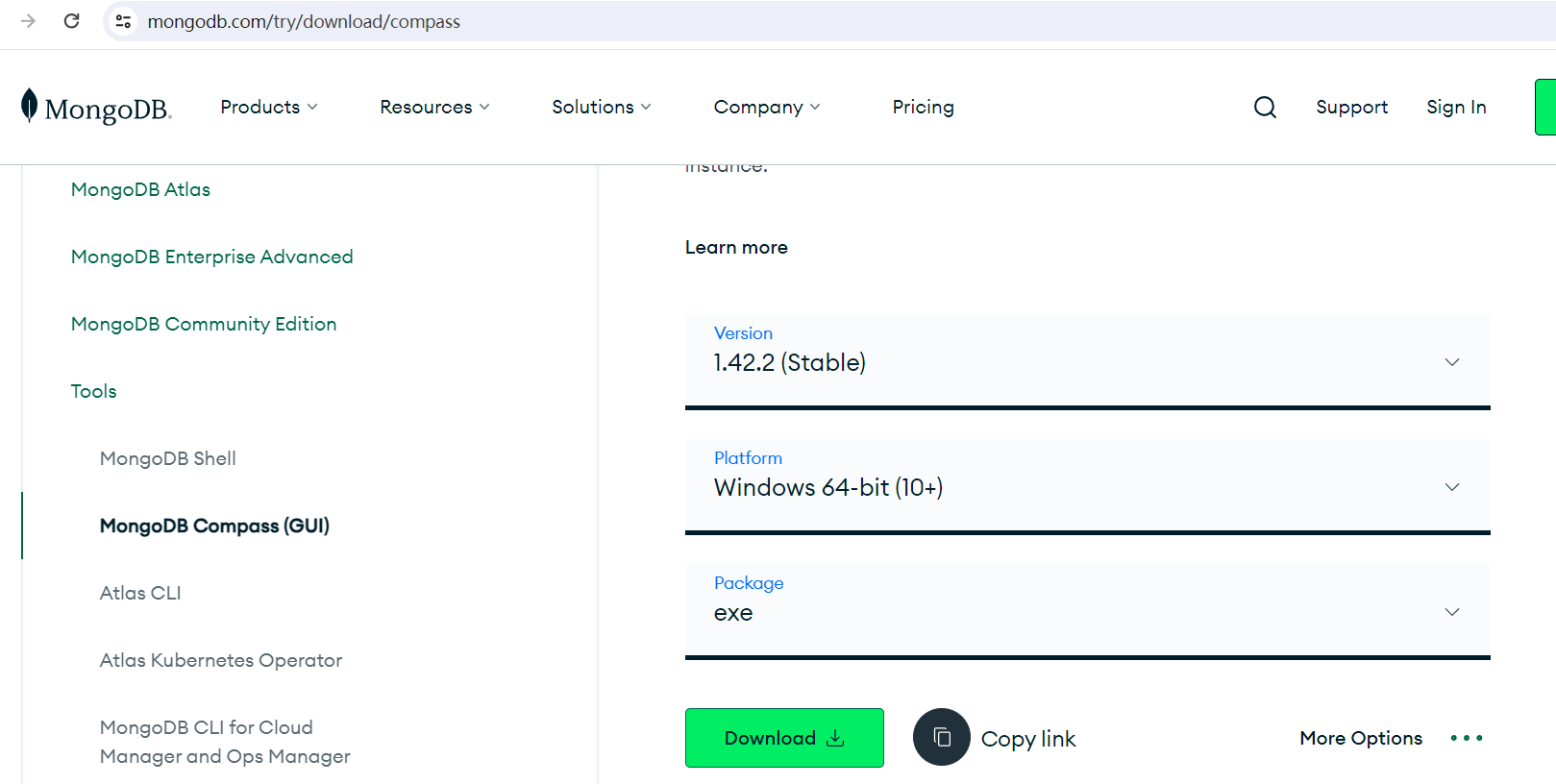1556x784 pixels.
Task: Go to the Pricing page
Action: (923, 107)
